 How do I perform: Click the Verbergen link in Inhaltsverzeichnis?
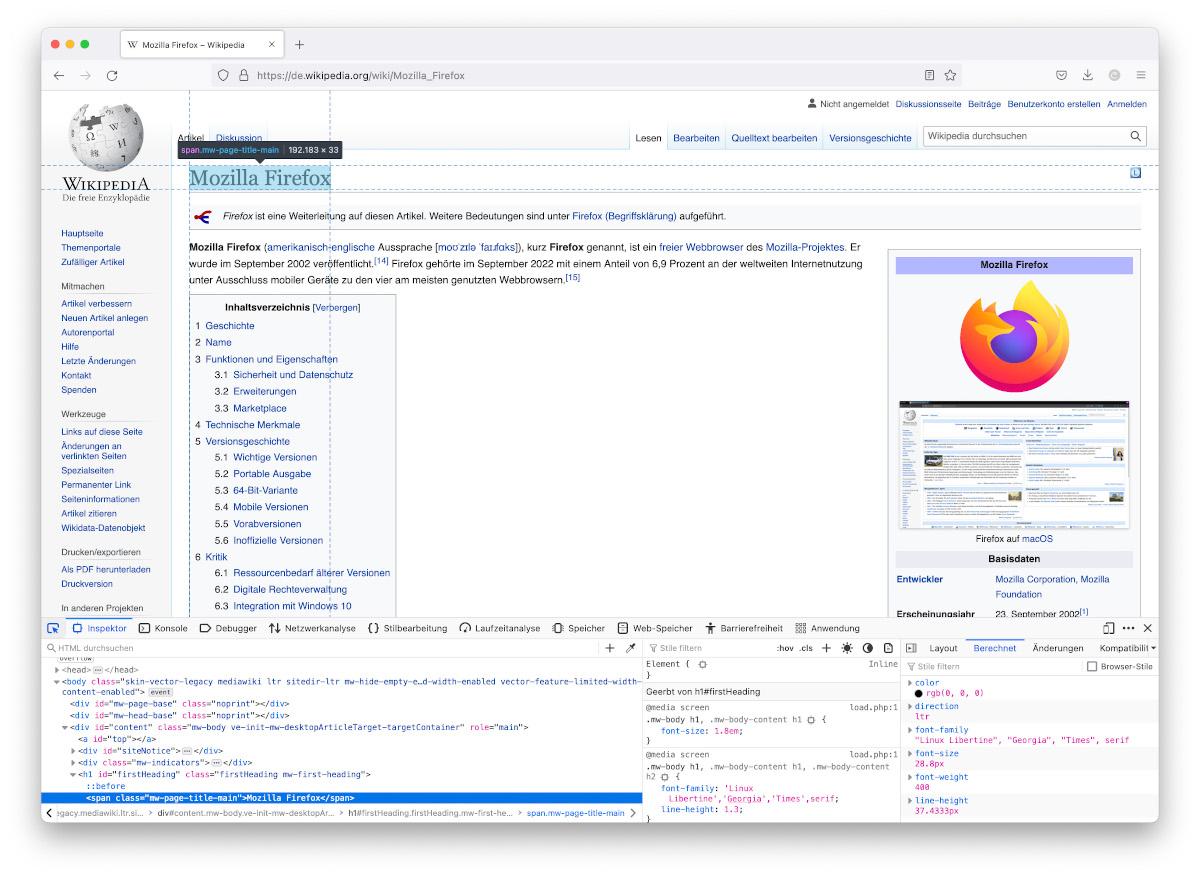click(x=336, y=308)
